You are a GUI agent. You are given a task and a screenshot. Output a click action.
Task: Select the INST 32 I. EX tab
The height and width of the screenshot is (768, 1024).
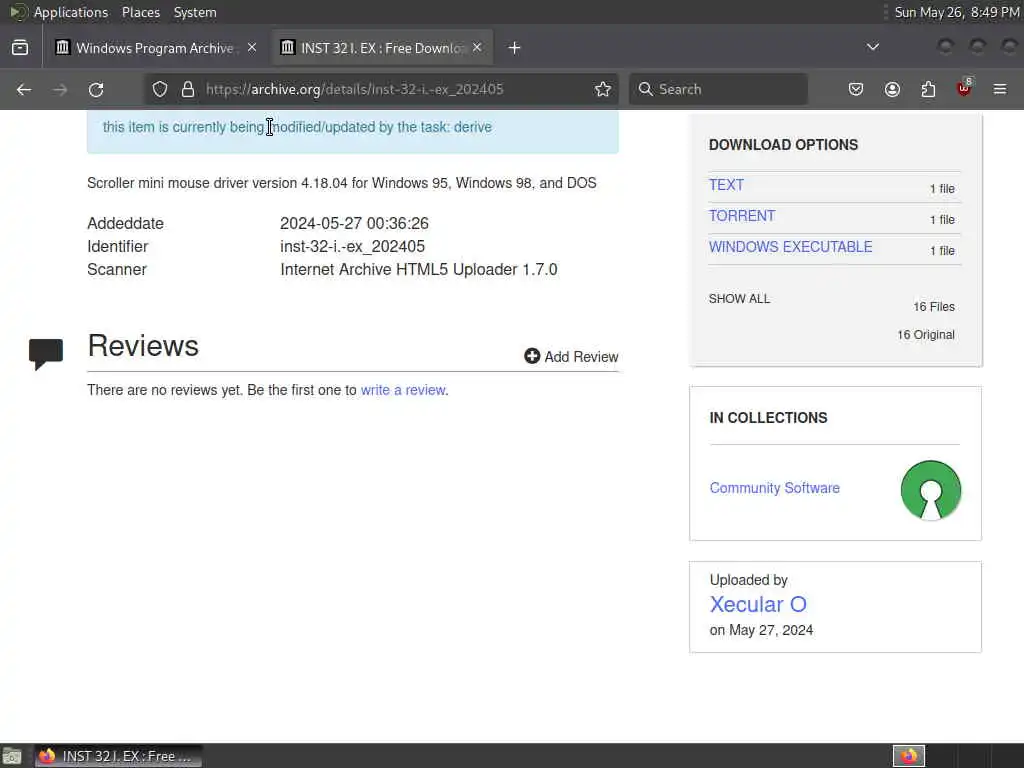(x=381, y=48)
